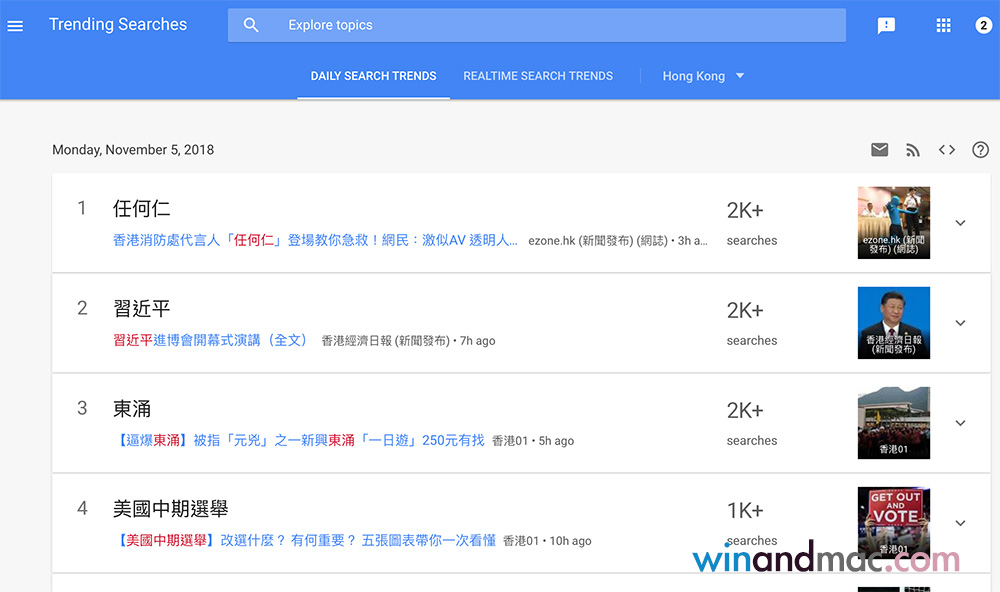Open the send feedback icon
Screen dimensions: 1000x592
886,26
